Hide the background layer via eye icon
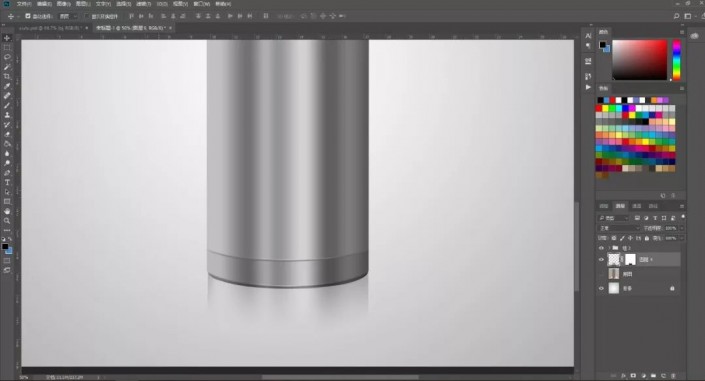705x381 pixels. 601,288
